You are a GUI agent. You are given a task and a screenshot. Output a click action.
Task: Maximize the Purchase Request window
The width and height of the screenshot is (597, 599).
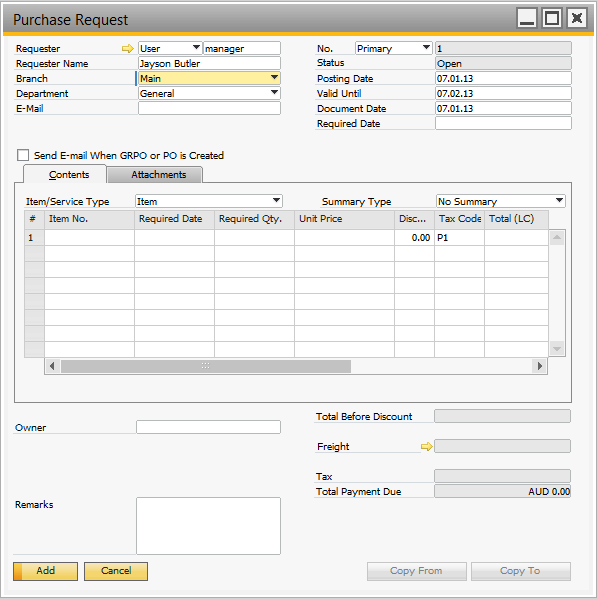coord(552,18)
